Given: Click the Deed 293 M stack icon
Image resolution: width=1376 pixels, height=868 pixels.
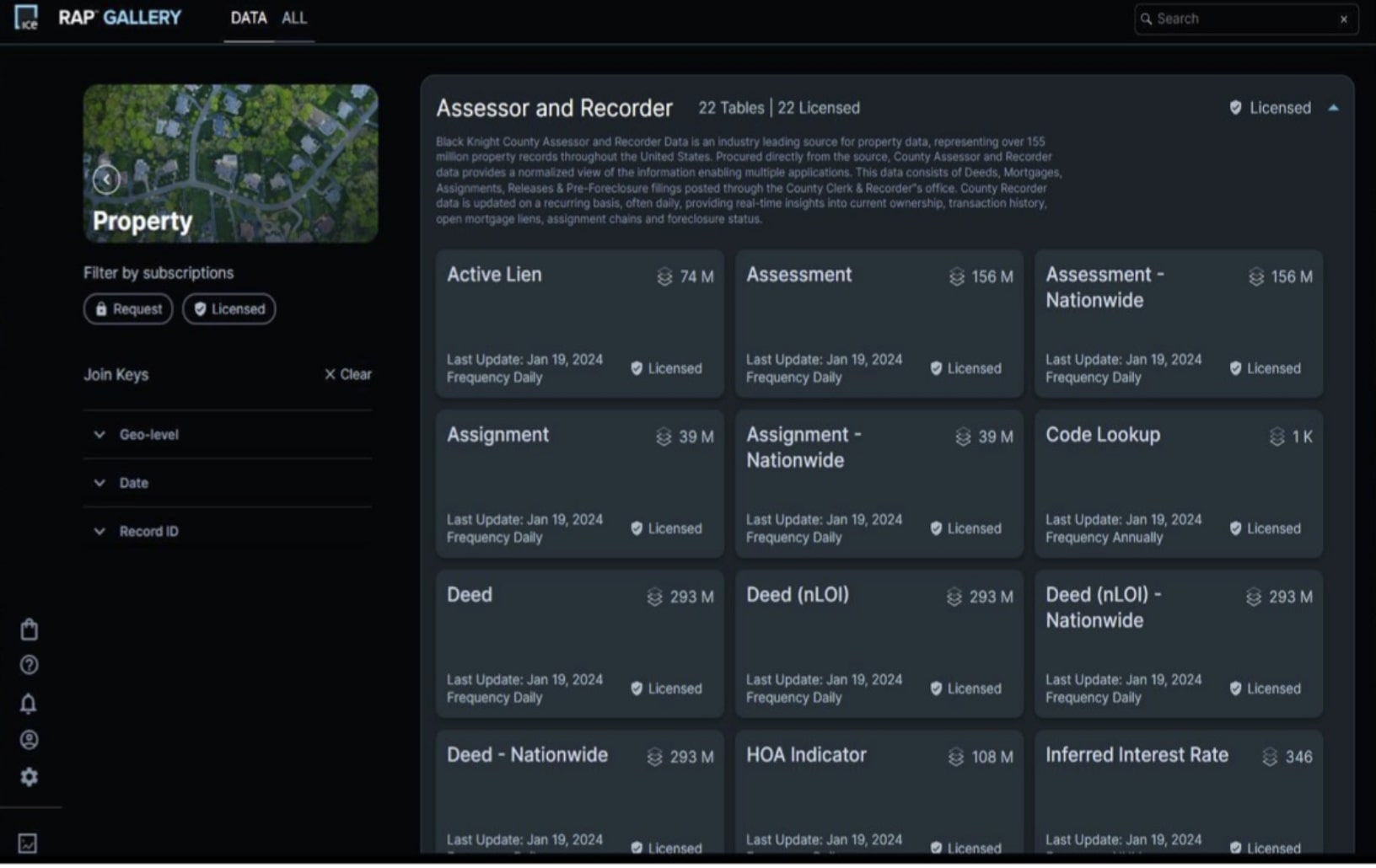Looking at the screenshot, I should [654, 597].
